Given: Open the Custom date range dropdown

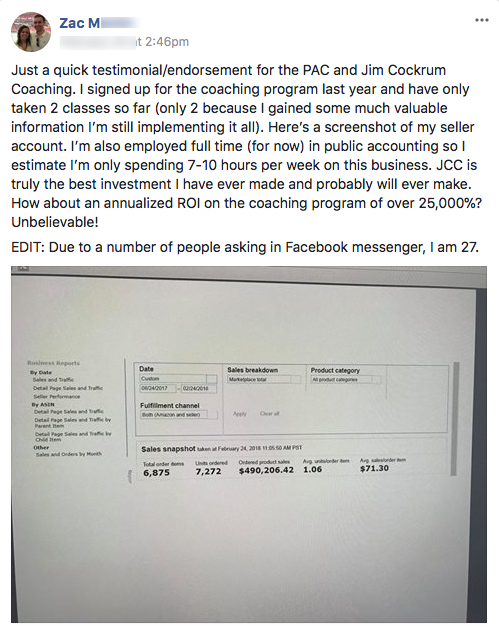Looking at the screenshot, I should (x=178, y=378).
